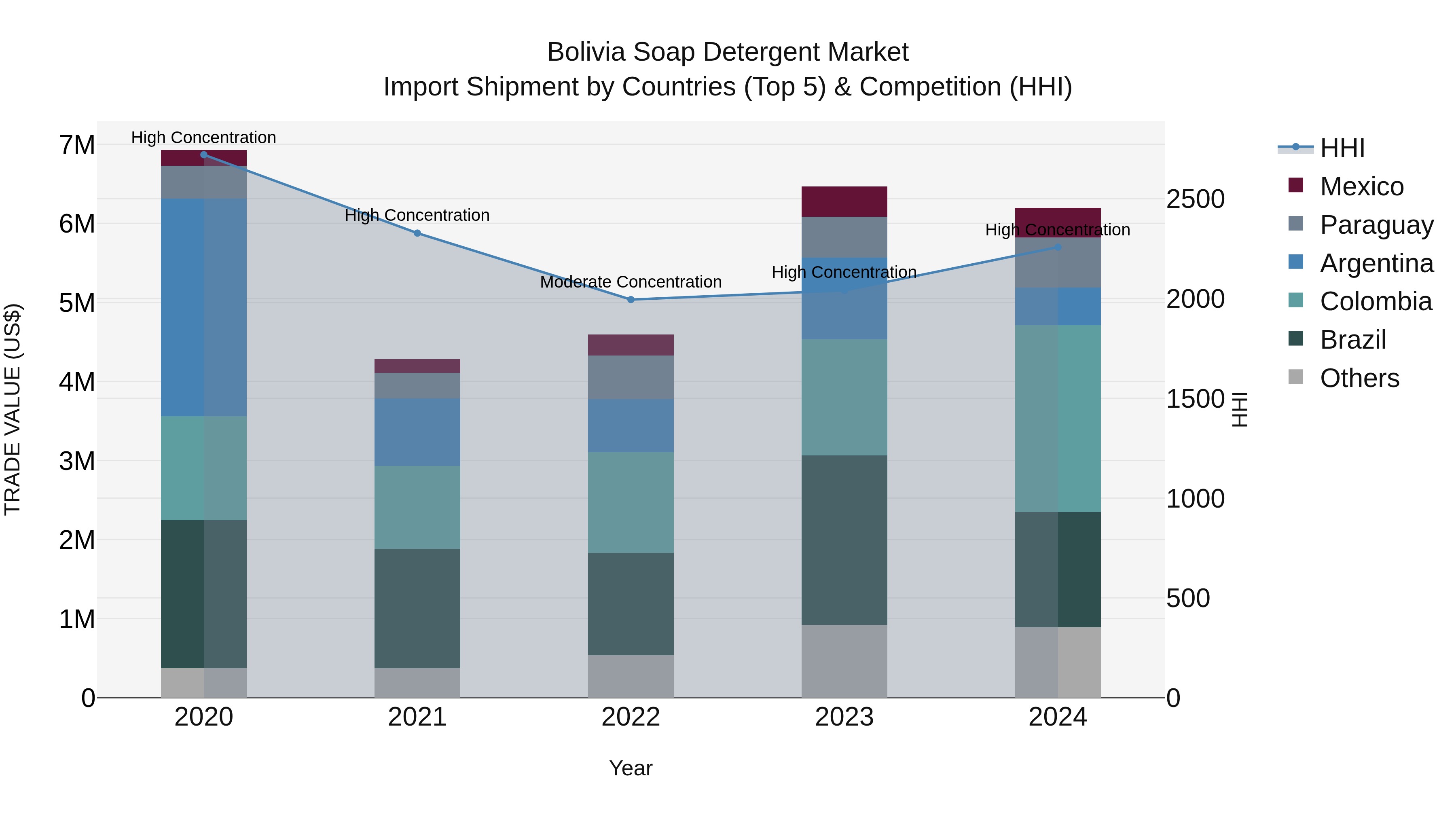This screenshot has height=819, width=1456.
Task: Click the 2500 HHI axis tick label
Action: [x=1196, y=199]
